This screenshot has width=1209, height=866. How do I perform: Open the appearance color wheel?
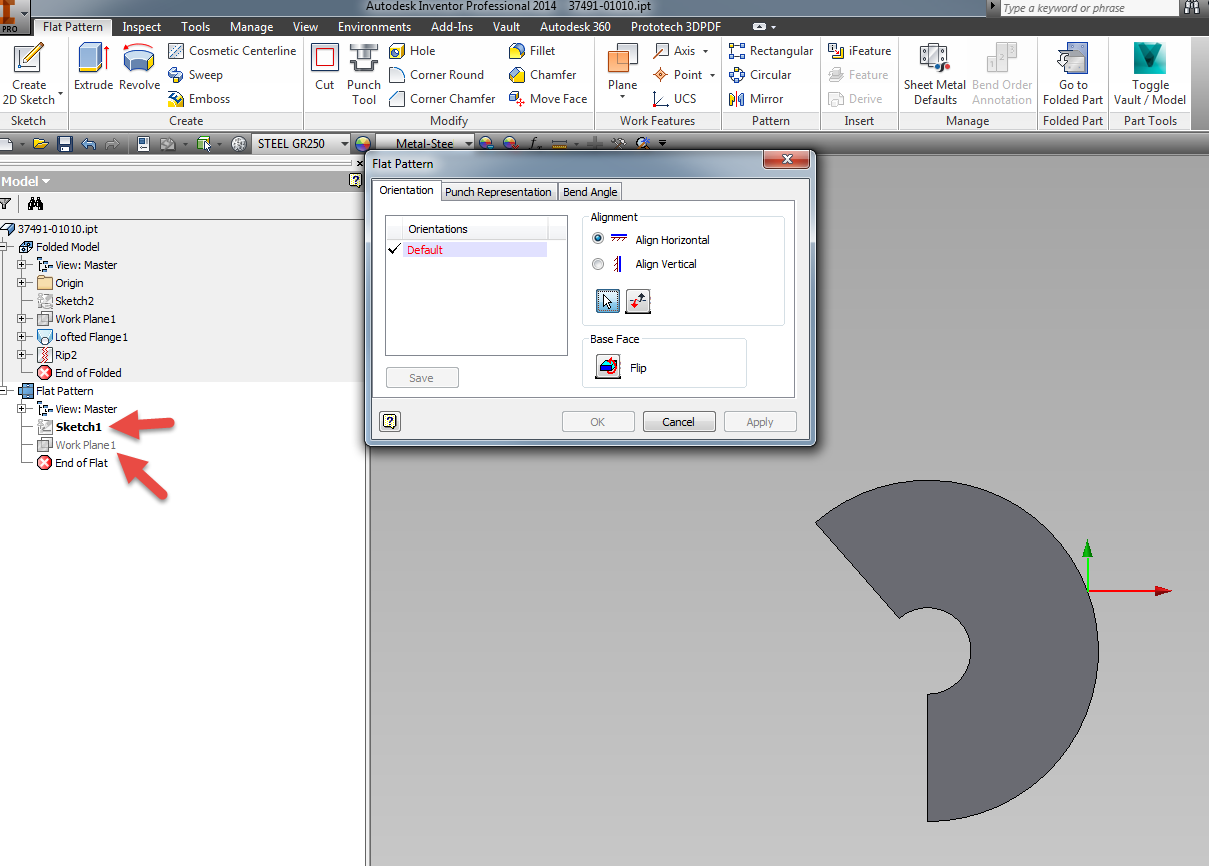pyautogui.click(x=363, y=144)
